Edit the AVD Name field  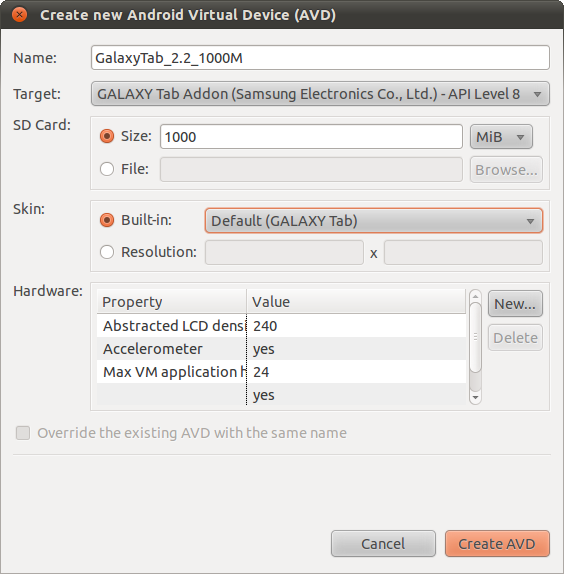tap(320, 58)
